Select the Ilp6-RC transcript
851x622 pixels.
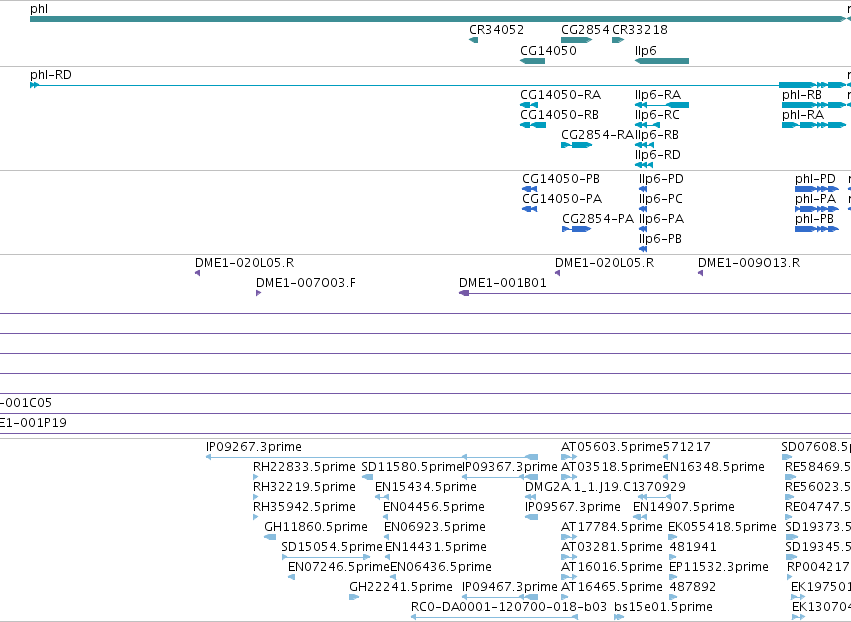(x=647, y=125)
